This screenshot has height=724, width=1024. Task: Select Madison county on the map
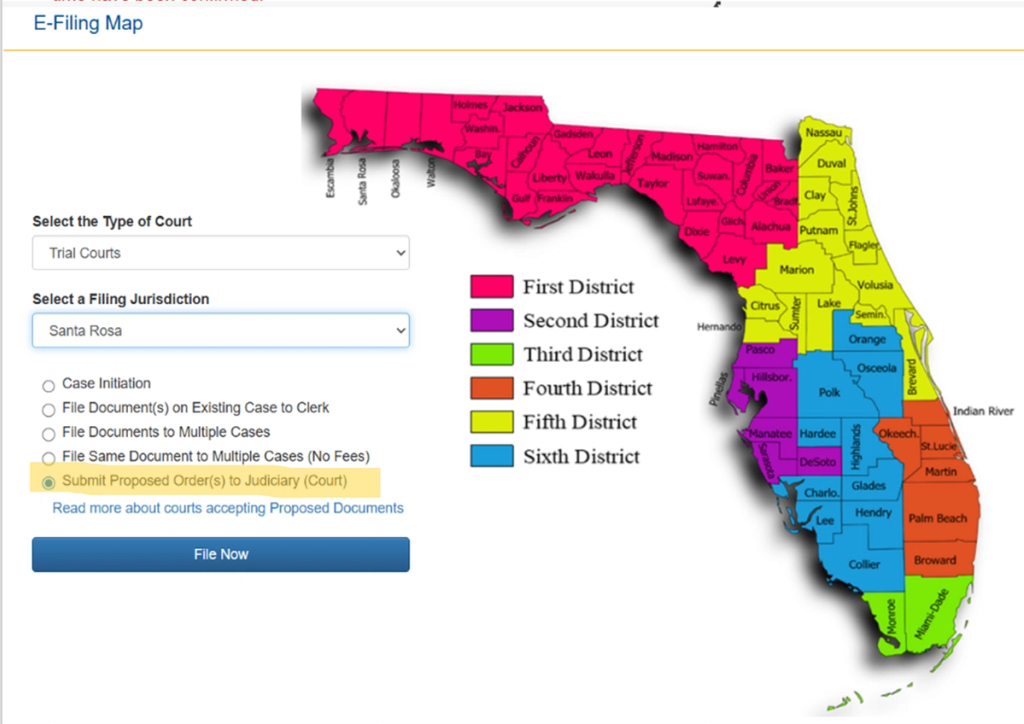671,157
